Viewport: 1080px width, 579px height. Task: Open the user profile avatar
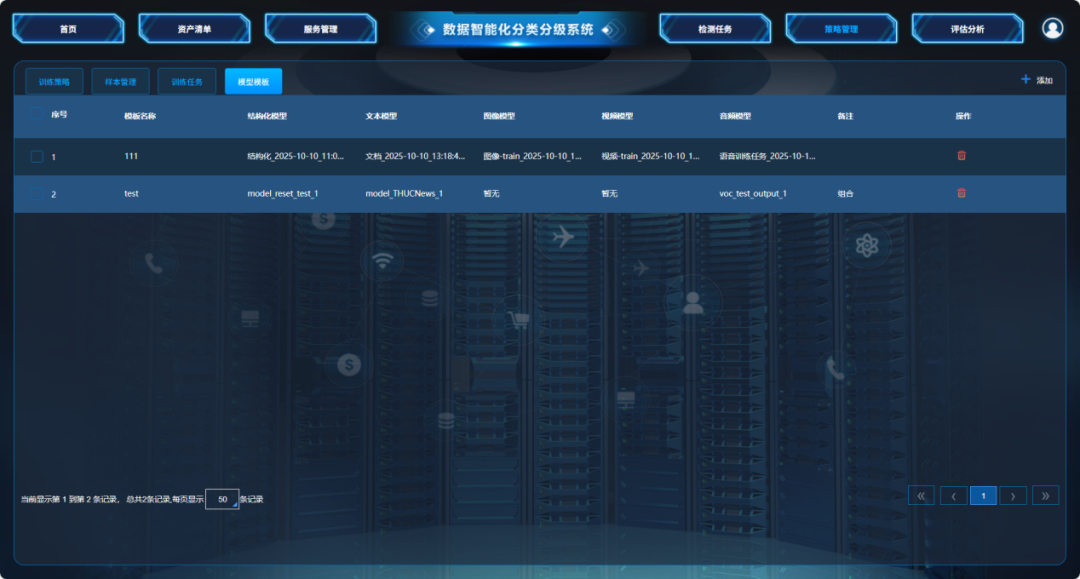(1052, 29)
